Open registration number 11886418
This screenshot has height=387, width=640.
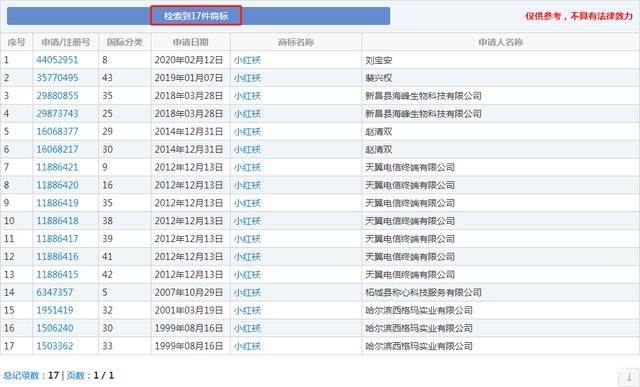click(x=57, y=221)
